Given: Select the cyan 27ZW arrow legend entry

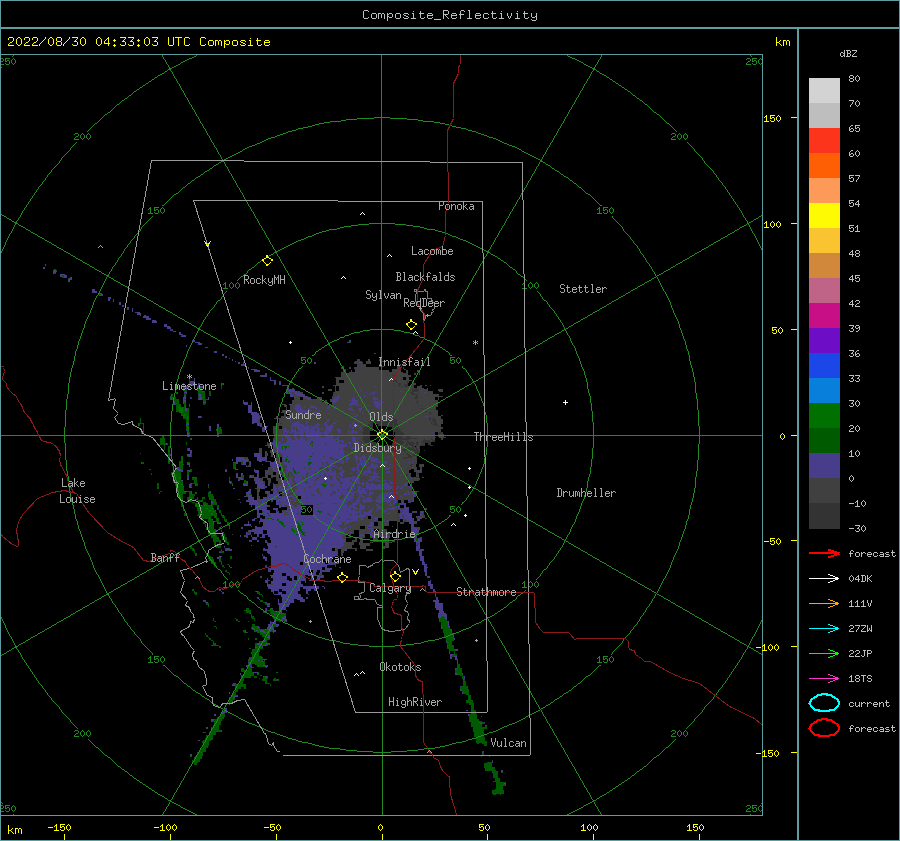Looking at the screenshot, I should pyautogui.click(x=824, y=629).
